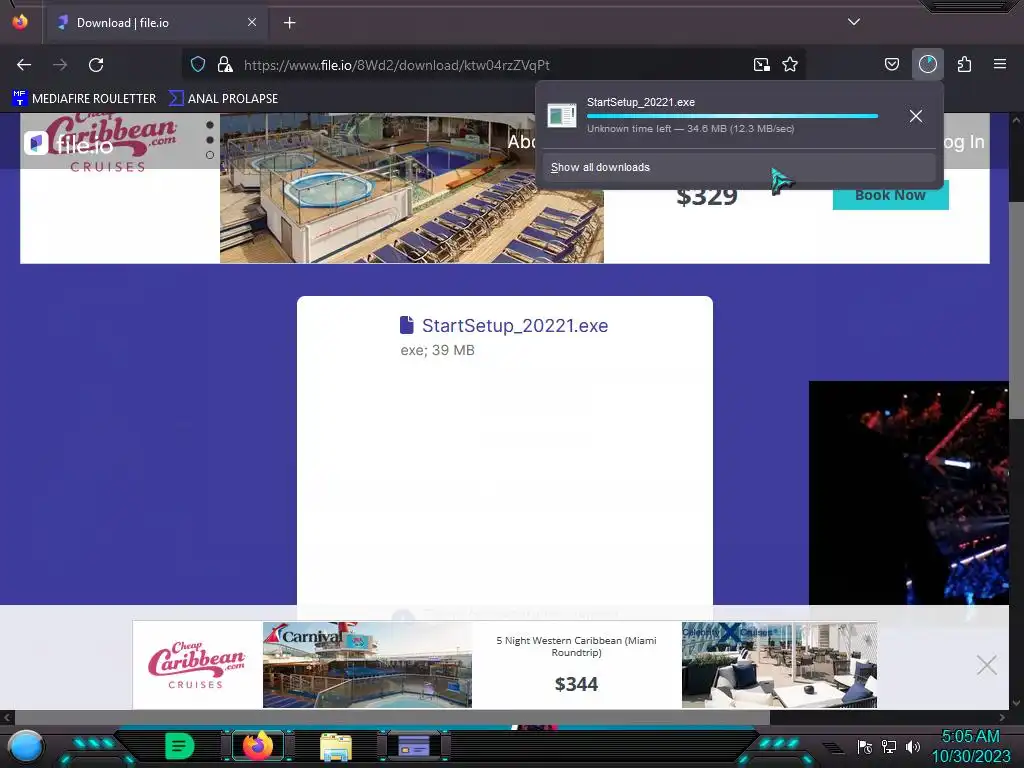
Task: Bookmark this page with the star icon
Action: pyautogui.click(x=790, y=64)
